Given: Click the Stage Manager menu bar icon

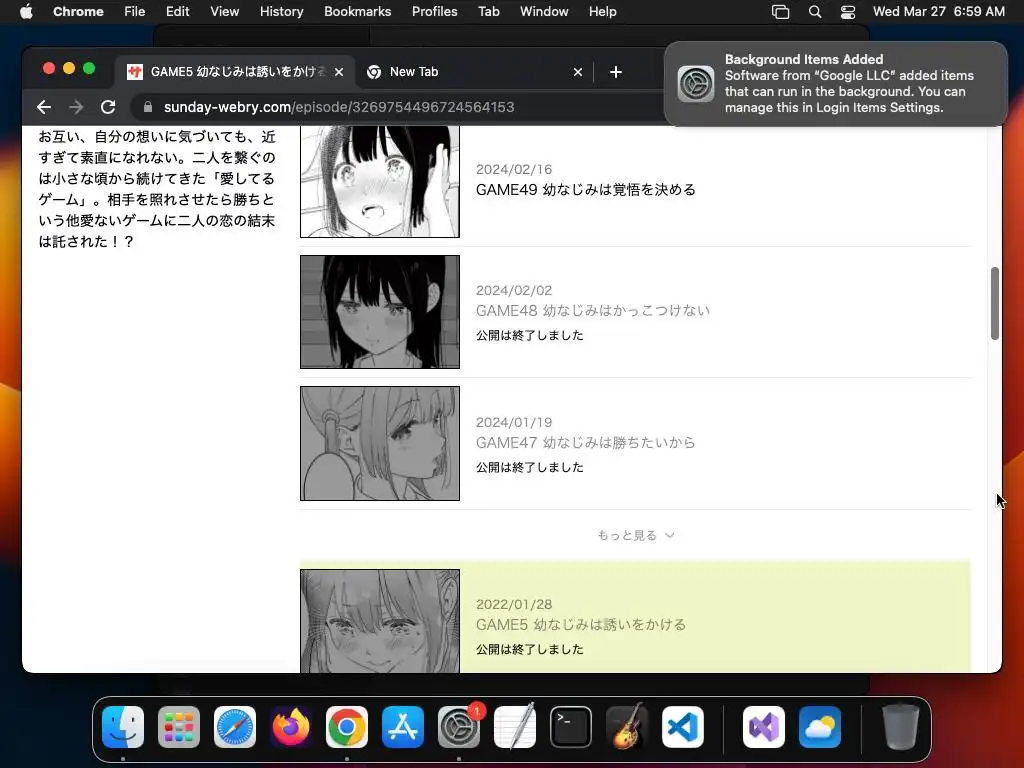Looking at the screenshot, I should click(x=780, y=12).
